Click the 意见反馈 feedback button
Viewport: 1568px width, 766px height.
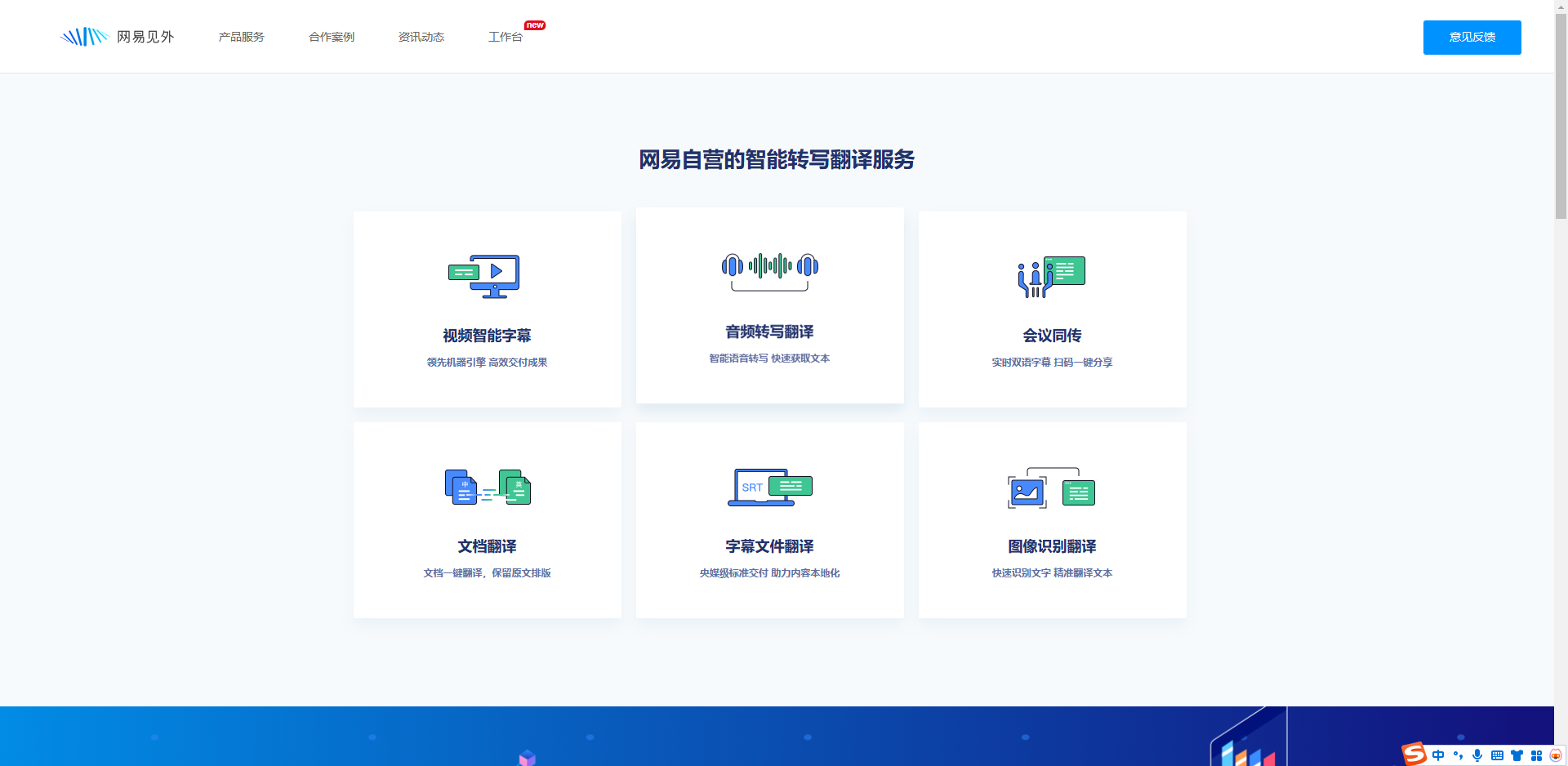click(x=1472, y=37)
